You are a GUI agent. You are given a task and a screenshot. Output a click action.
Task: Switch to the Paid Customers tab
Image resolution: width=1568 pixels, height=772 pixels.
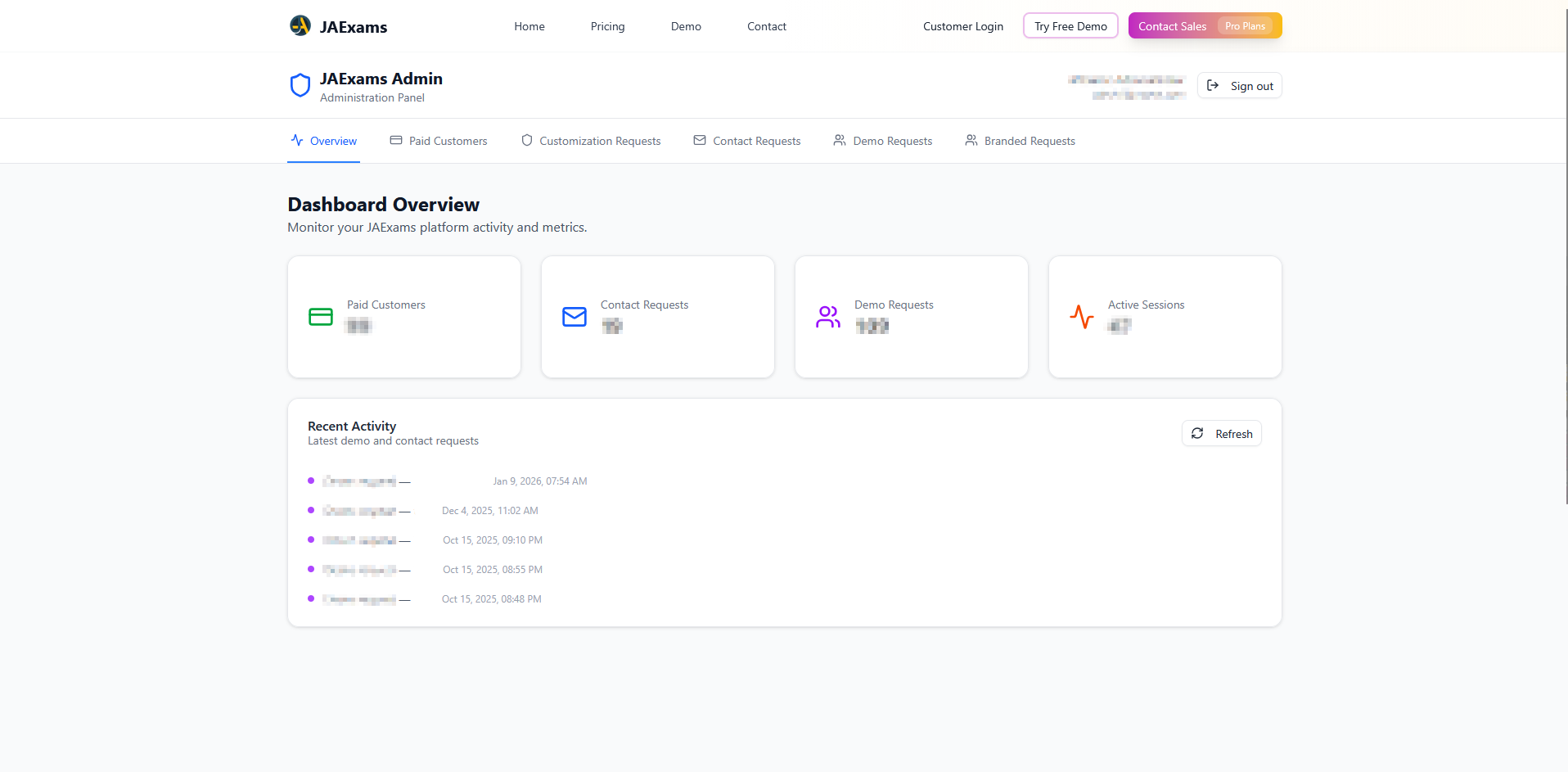point(439,141)
